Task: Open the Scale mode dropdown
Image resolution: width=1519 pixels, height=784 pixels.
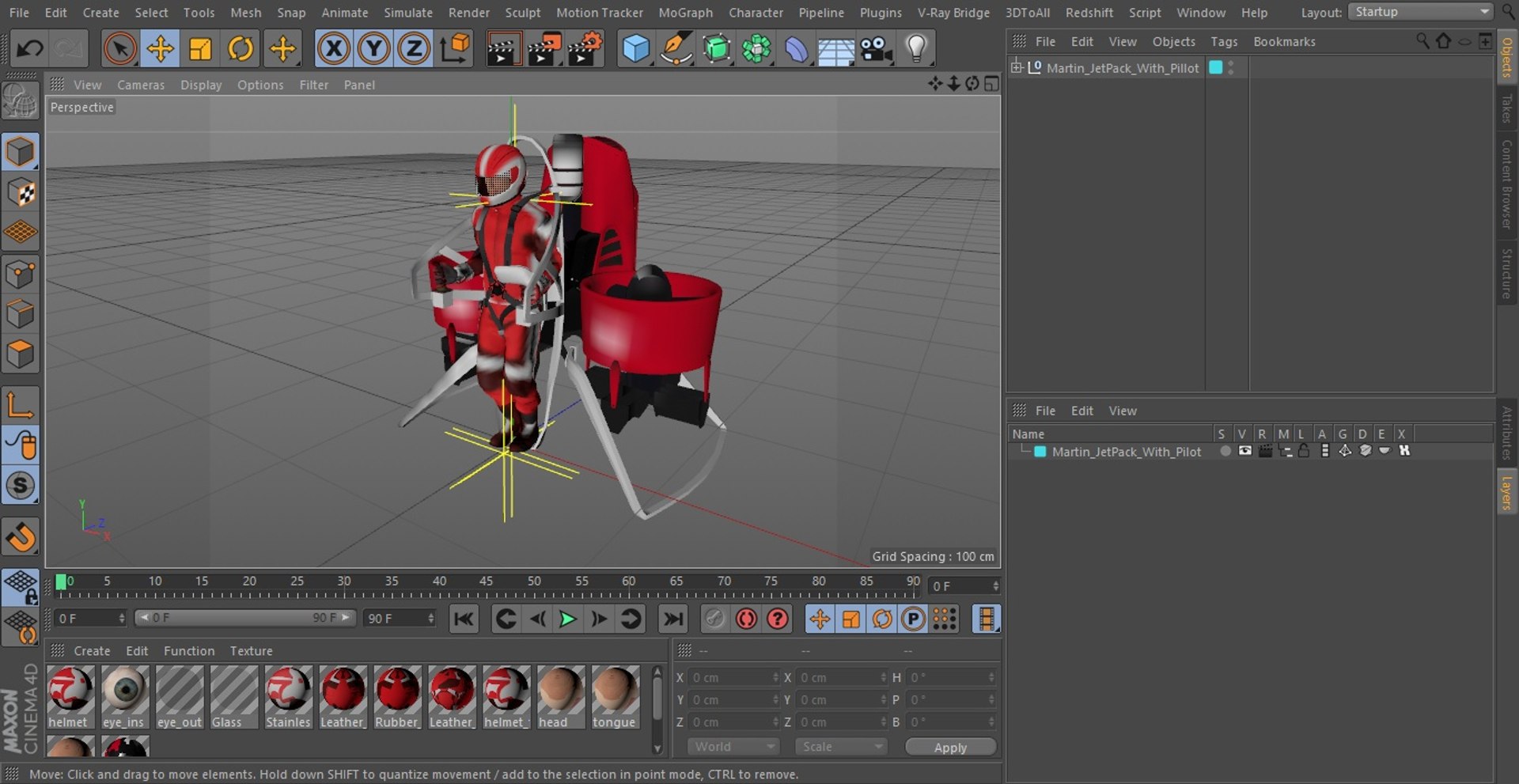Action: pos(842,747)
